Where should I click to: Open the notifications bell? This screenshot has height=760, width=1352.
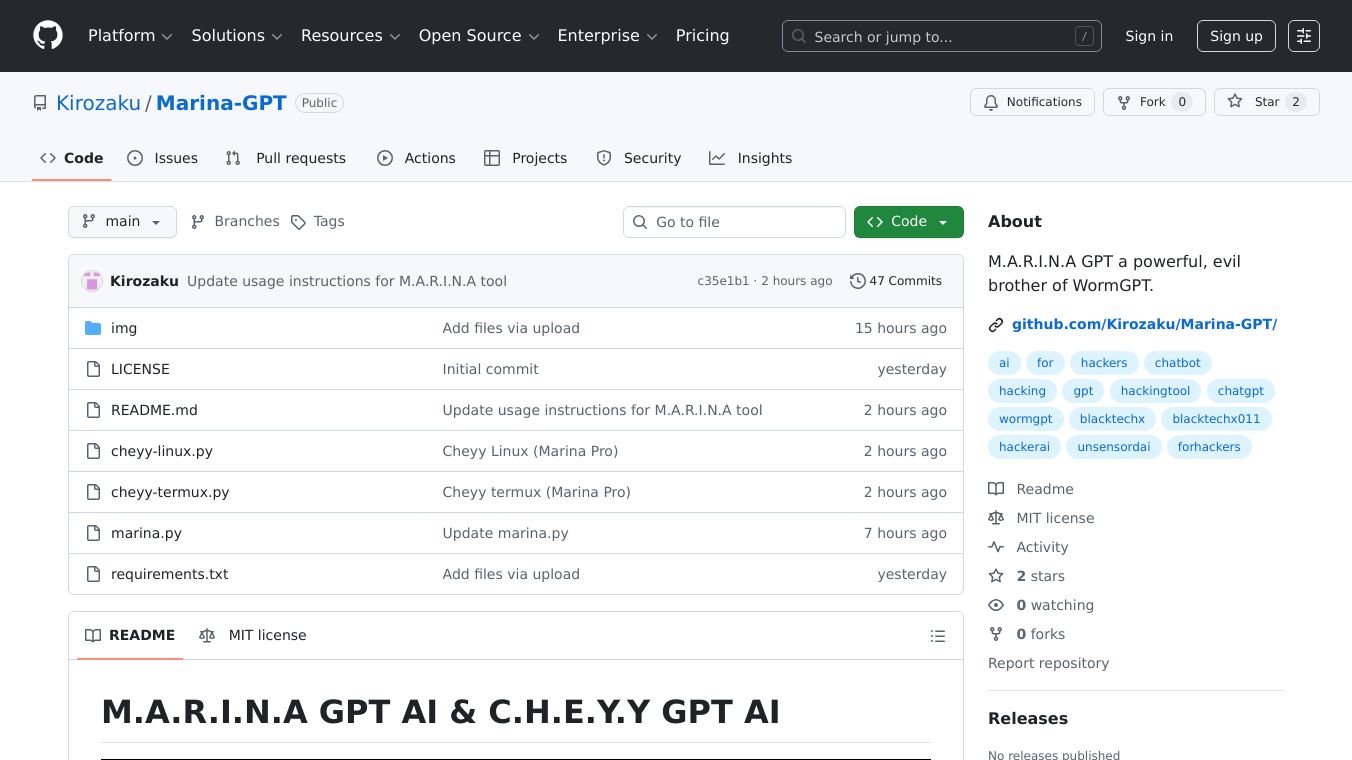point(991,102)
